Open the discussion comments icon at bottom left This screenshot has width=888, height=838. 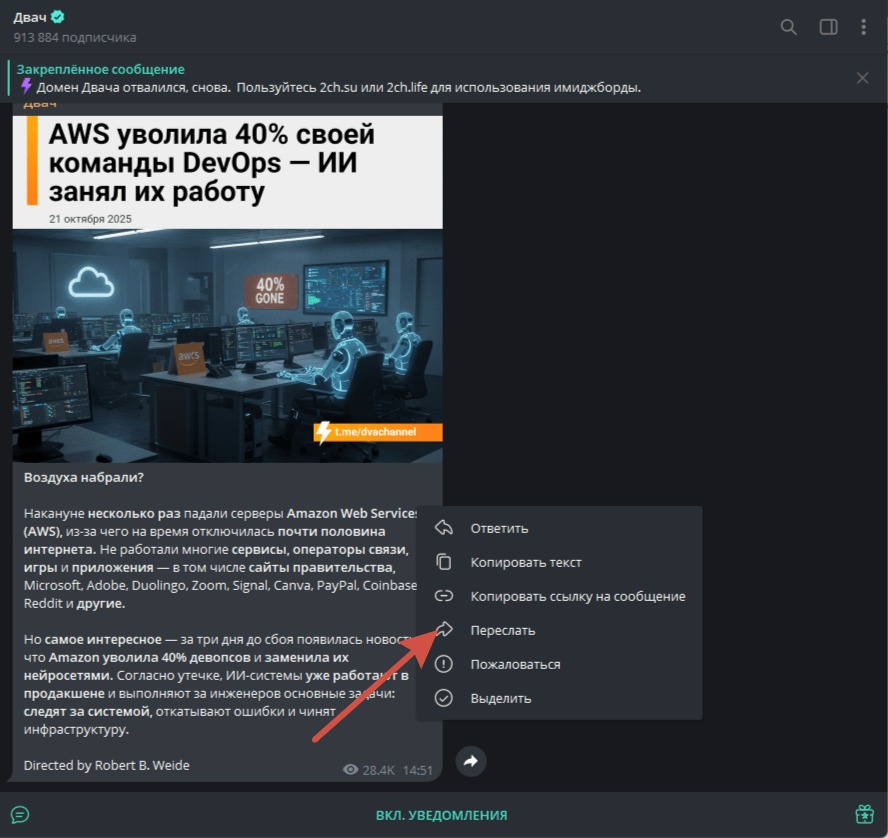(x=20, y=815)
